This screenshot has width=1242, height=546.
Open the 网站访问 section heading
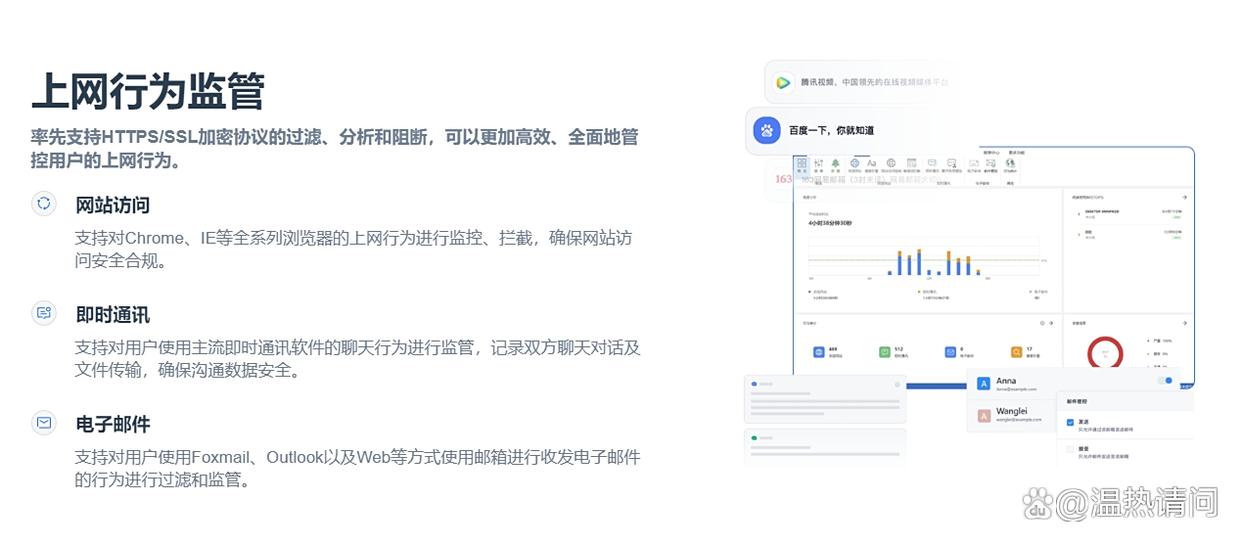[113, 205]
